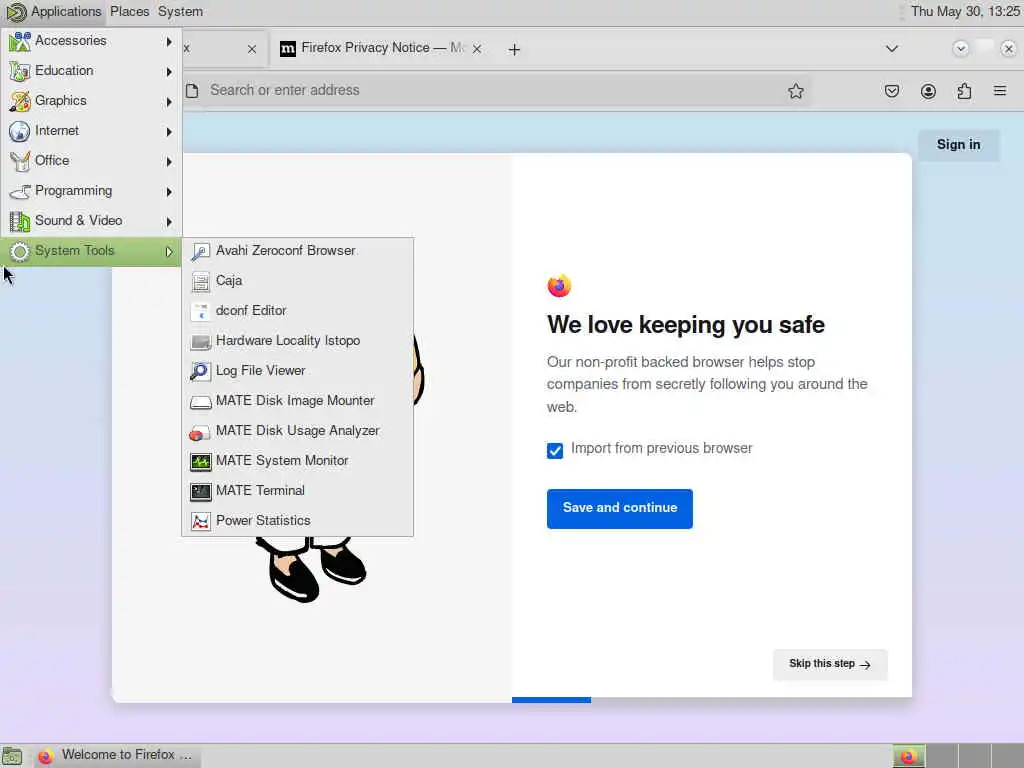
Task: Open the list all tabs dropdown
Action: click(x=891, y=49)
